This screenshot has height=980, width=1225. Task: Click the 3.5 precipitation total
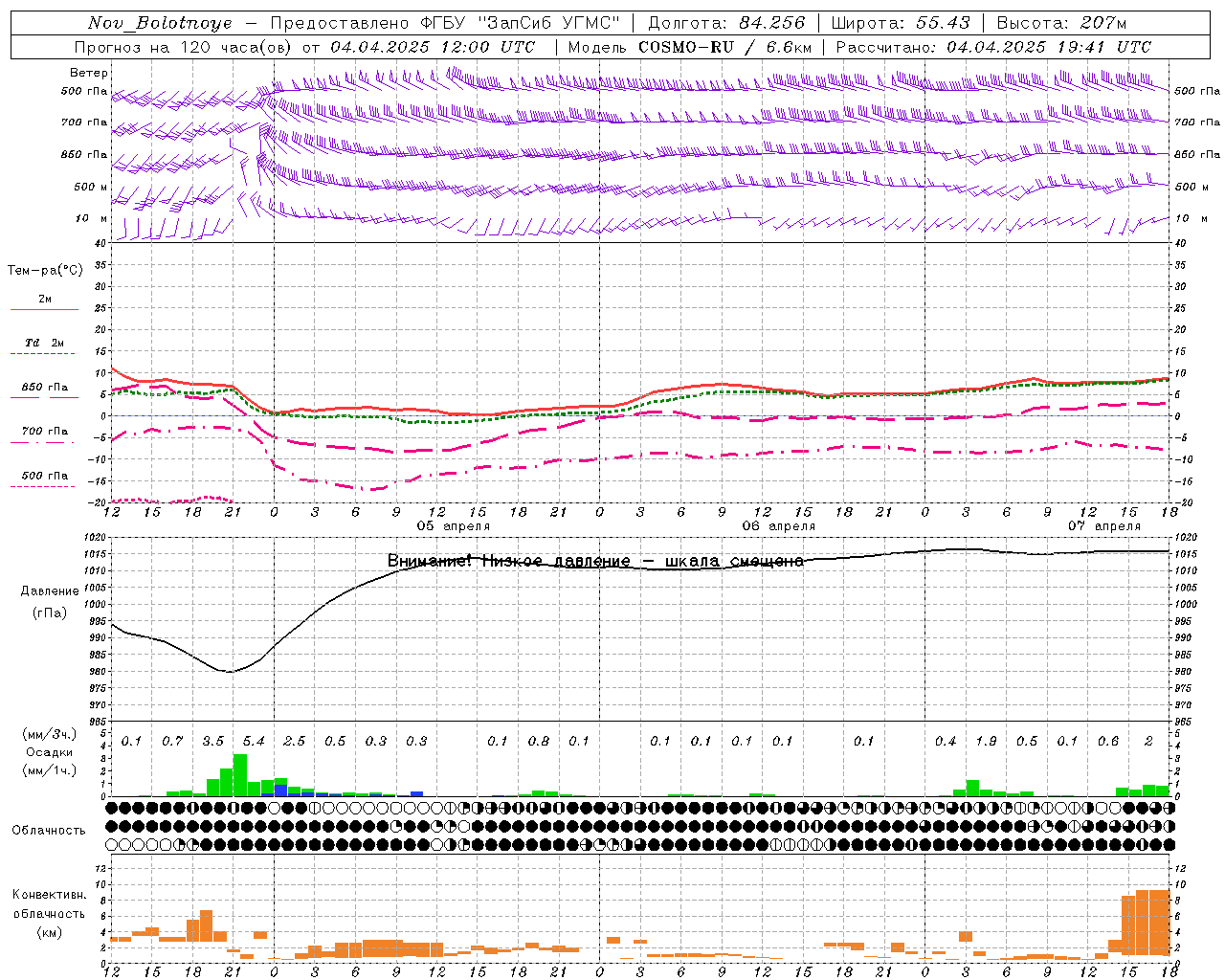pyautogui.click(x=212, y=741)
